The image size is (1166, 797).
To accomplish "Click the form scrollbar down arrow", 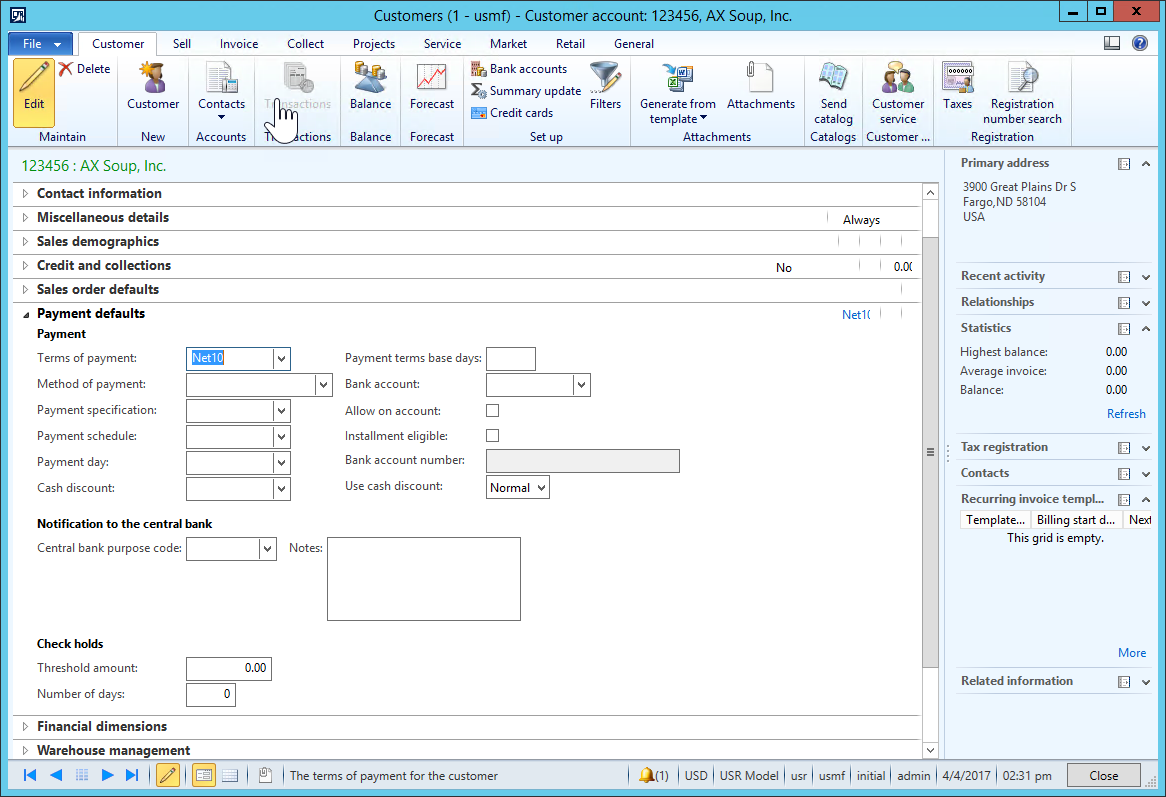I will 930,750.
